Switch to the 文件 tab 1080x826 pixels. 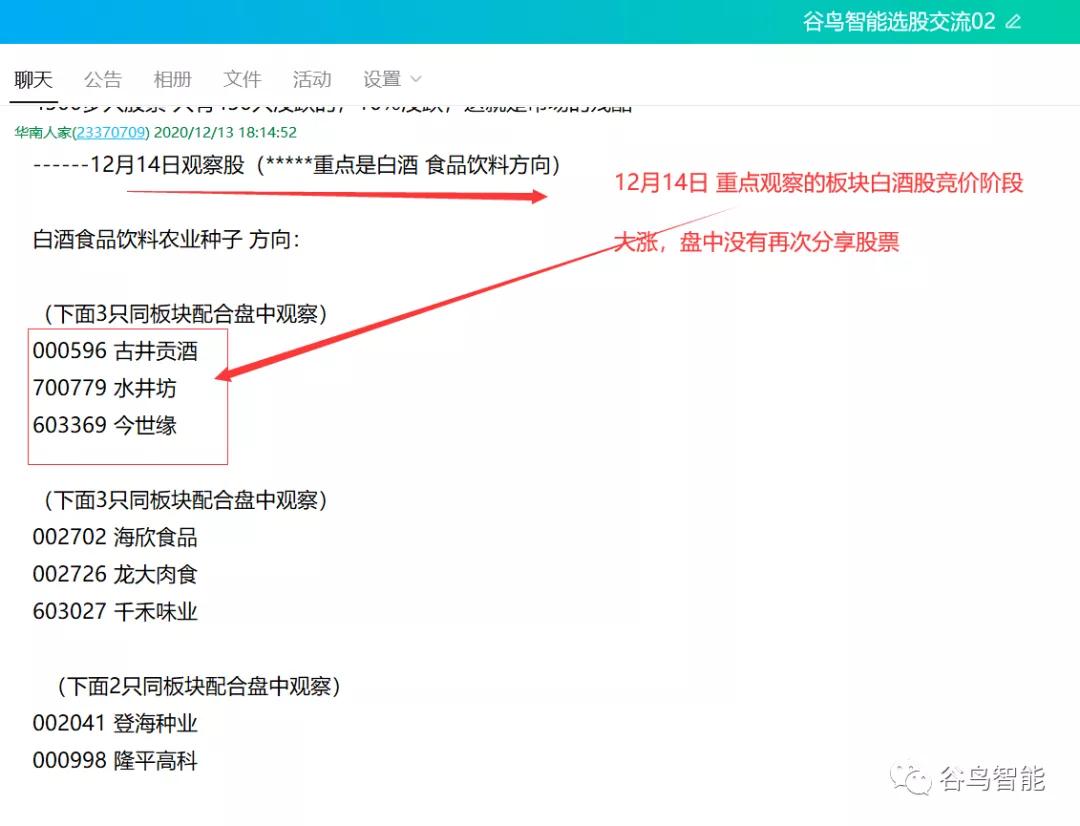point(242,79)
